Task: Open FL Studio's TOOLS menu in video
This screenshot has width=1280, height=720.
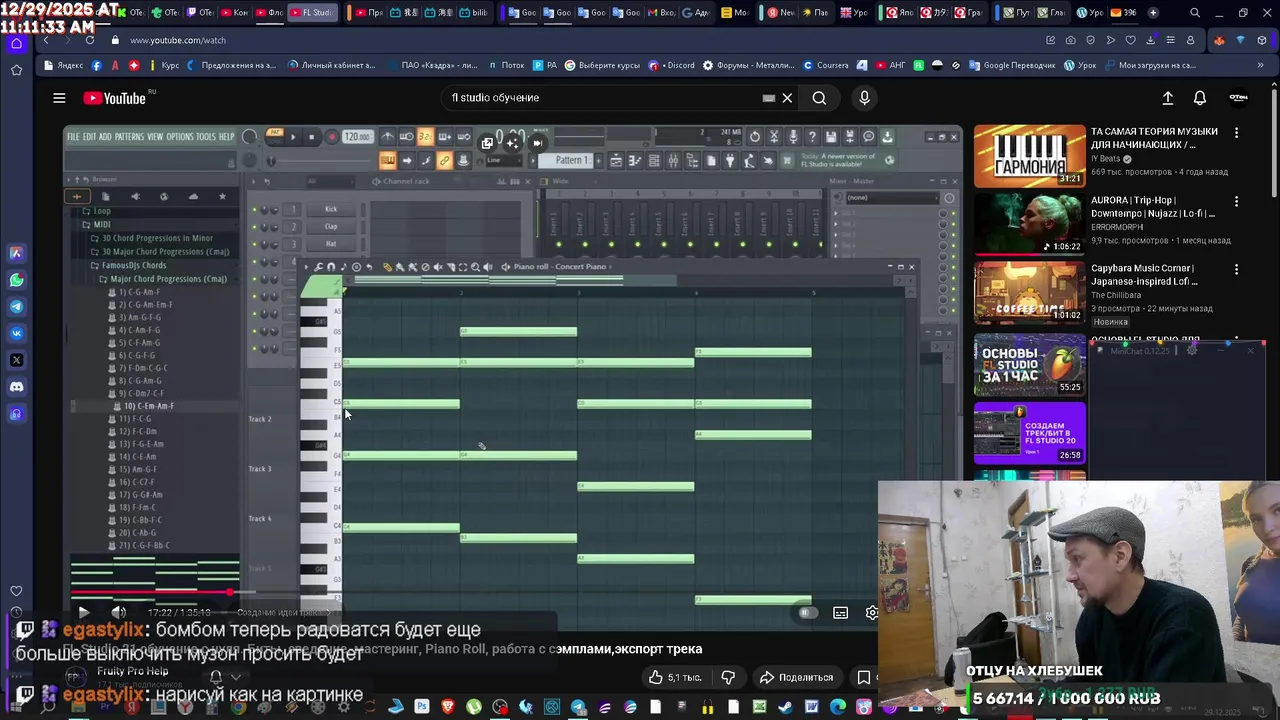Action: coord(206,137)
